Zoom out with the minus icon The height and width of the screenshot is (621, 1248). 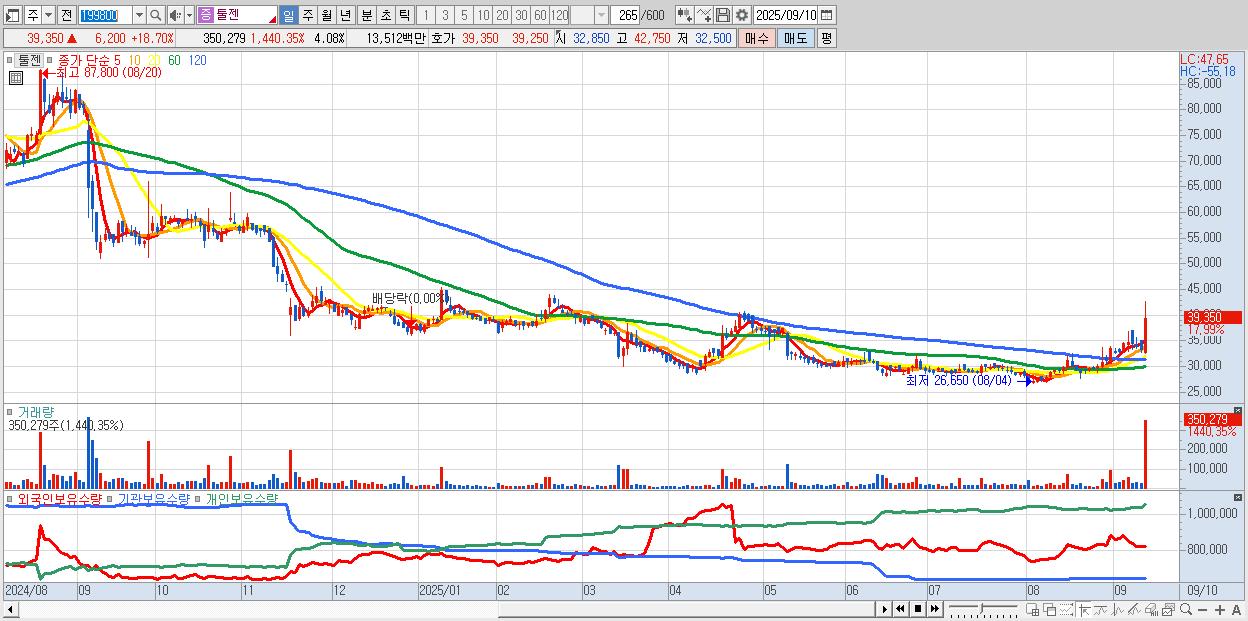[x=1202, y=610]
